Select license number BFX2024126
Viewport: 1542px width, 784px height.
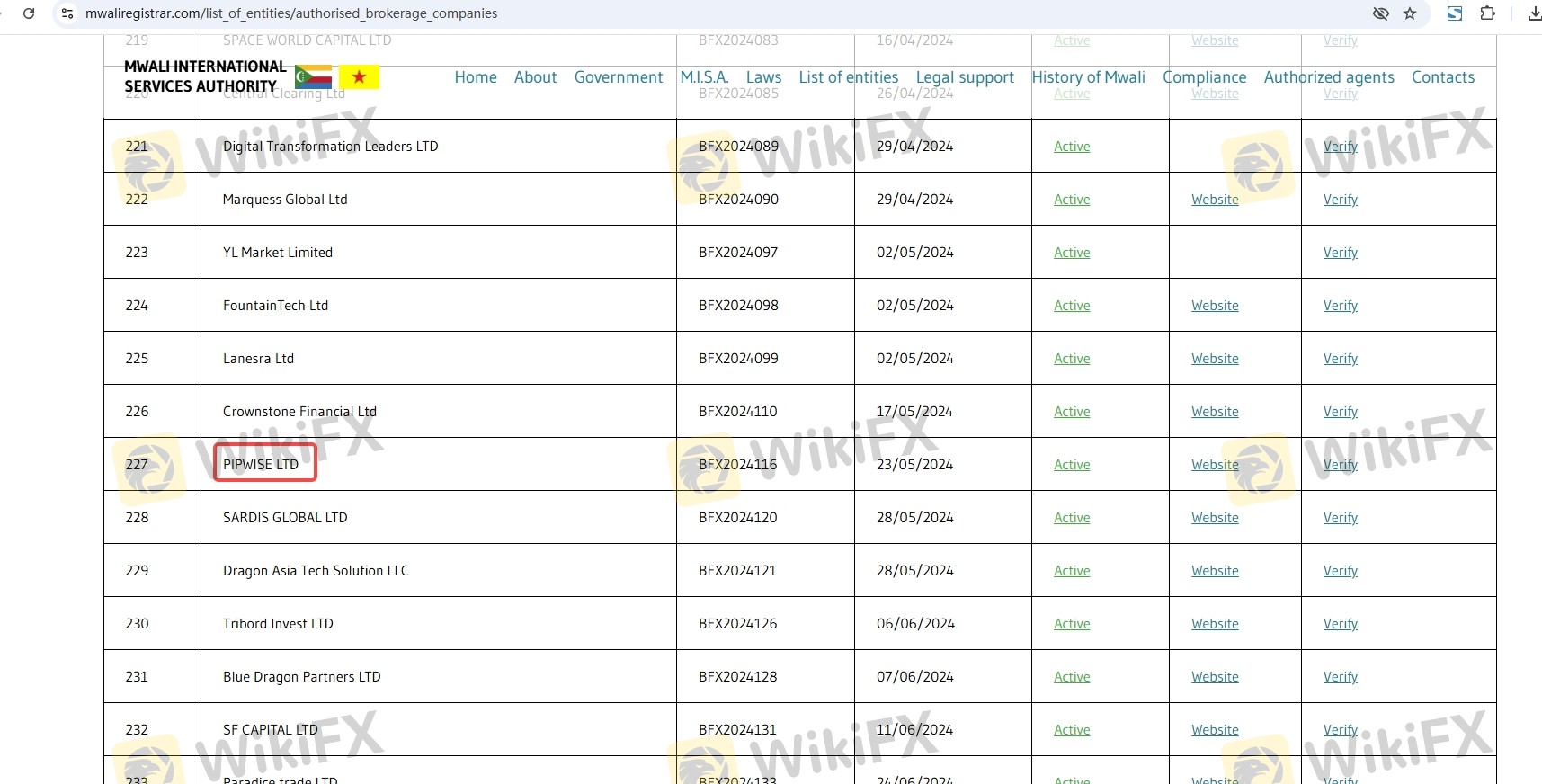click(738, 624)
